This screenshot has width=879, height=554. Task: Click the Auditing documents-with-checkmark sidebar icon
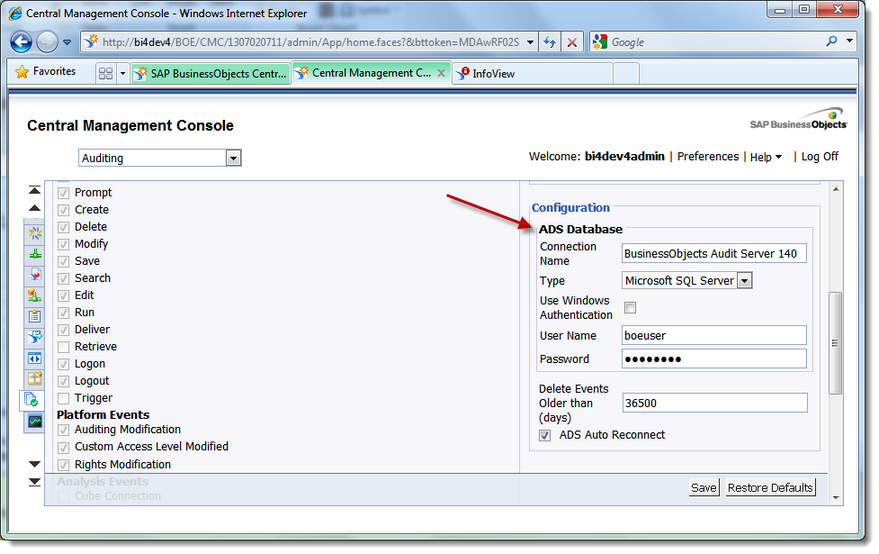pos(32,400)
